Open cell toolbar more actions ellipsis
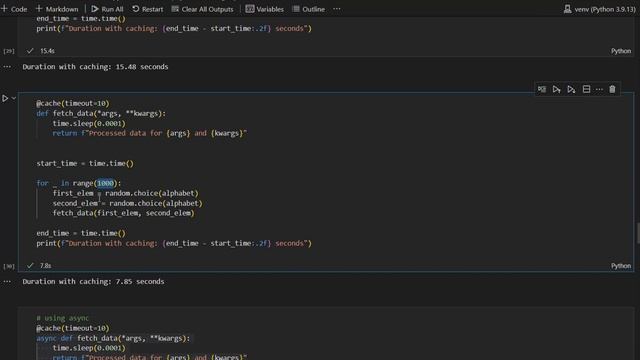This screenshot has width=640, height=360. point(599,89)
